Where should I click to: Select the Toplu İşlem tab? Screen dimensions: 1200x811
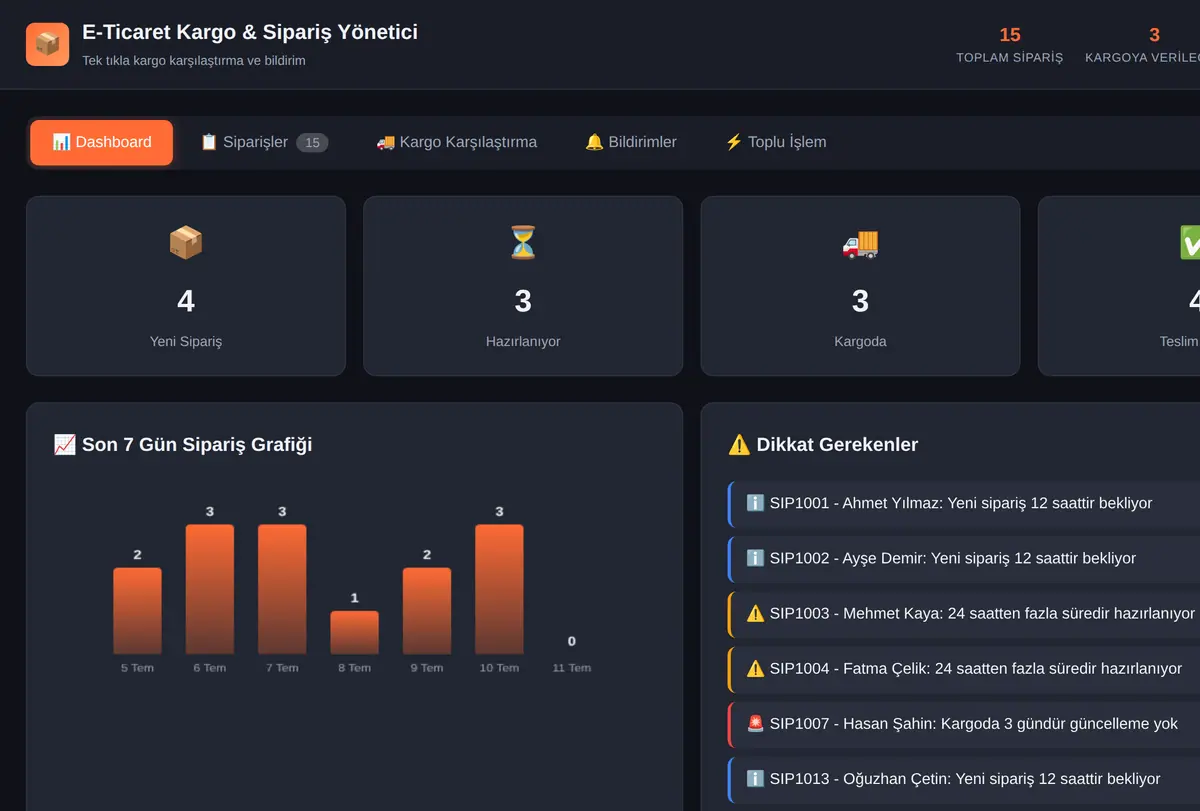point(776,142)
